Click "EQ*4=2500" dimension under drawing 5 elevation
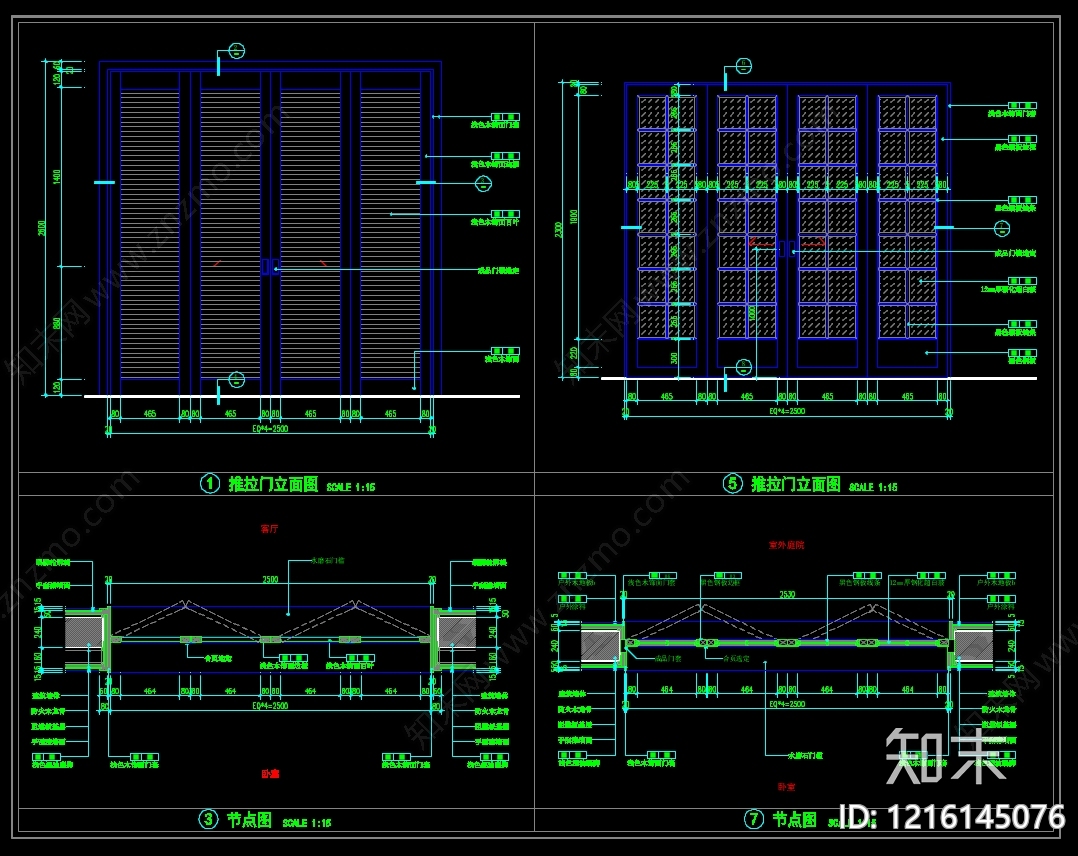The width and height of the screenshot is (1078, 856). (787, 411)
